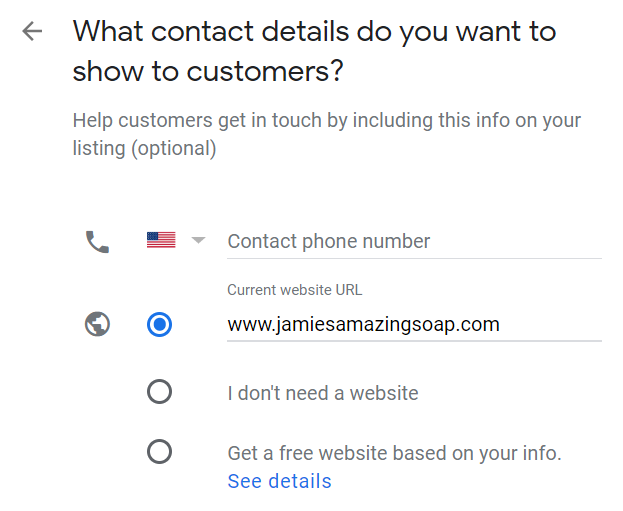Click the underline beneath the website URL

(413, 340)
